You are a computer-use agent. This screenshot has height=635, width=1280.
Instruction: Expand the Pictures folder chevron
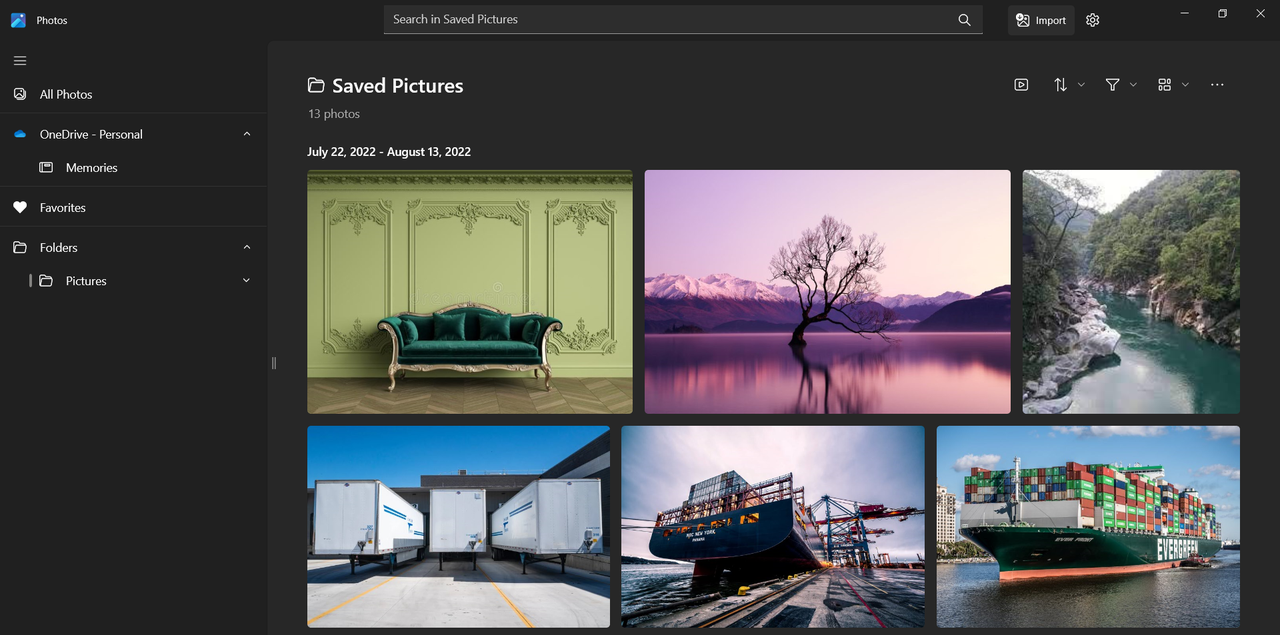pyautogui.click(x=247, y=281)
